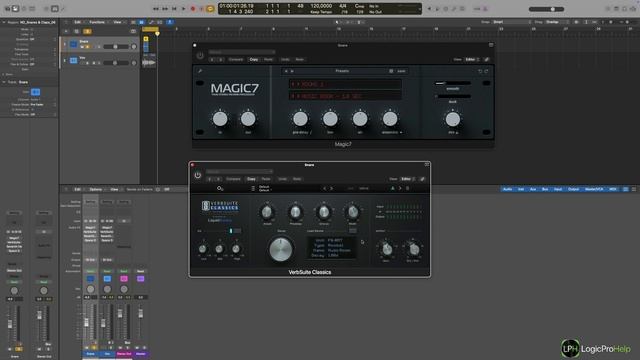The image size is (640, 360).
Task: Click the VerbSuite Predelay knob
Action: tap(295, 212)
